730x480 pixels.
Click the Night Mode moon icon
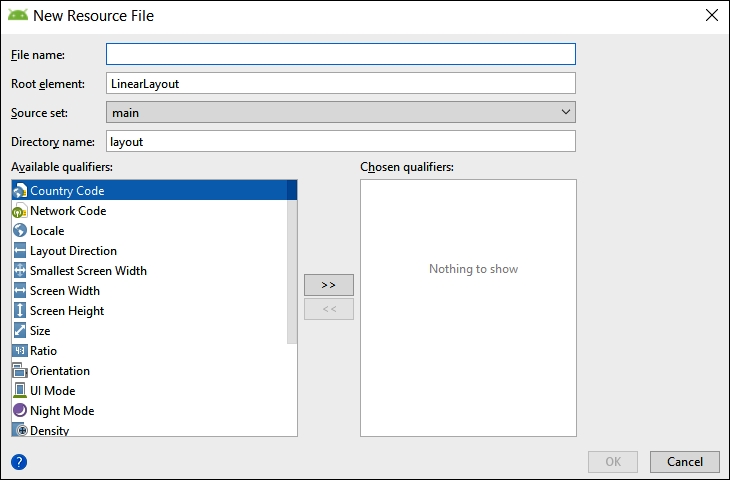click(20, 410)
